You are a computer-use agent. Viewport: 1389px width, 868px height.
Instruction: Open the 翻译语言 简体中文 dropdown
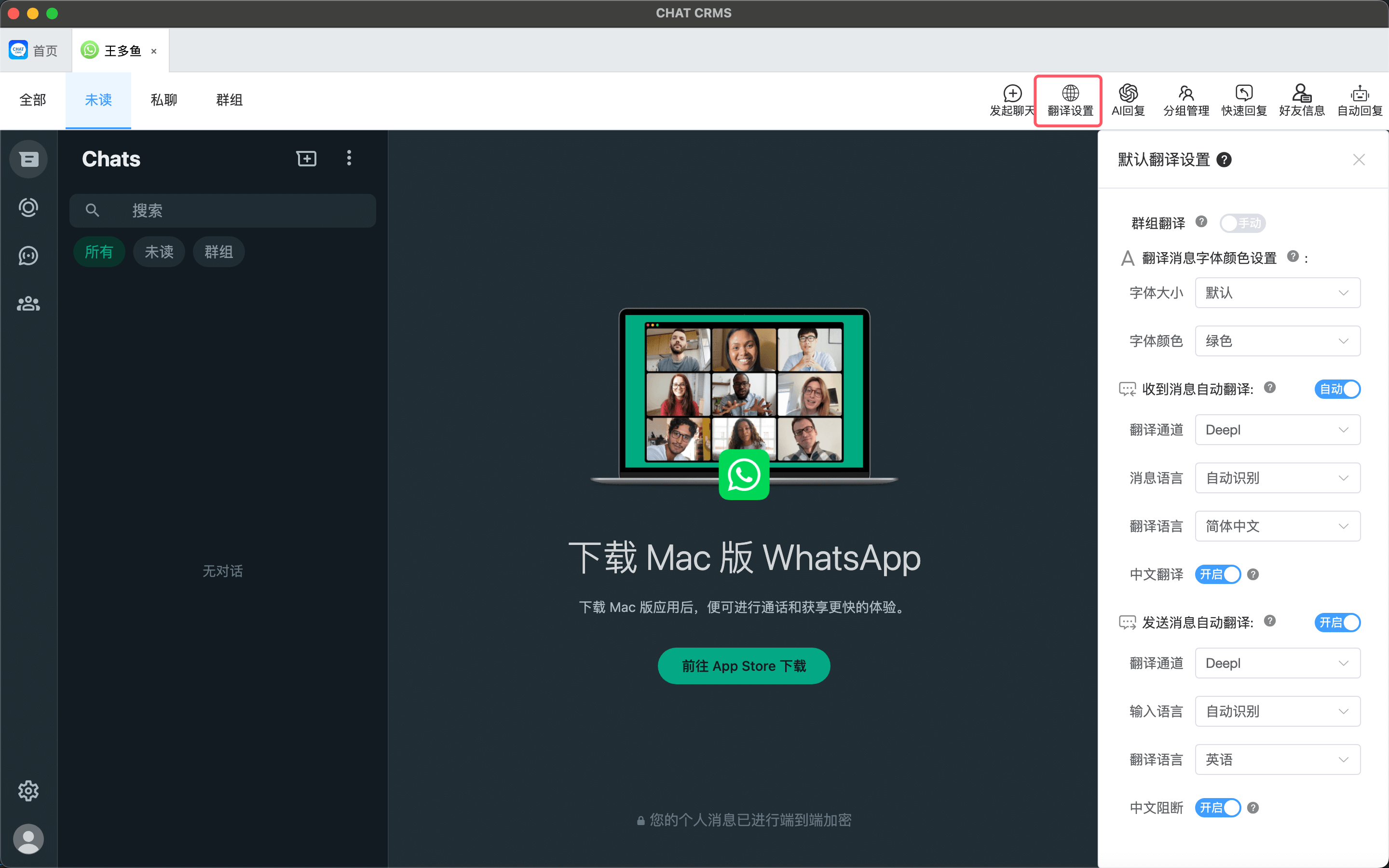(x=1278, y=526)
